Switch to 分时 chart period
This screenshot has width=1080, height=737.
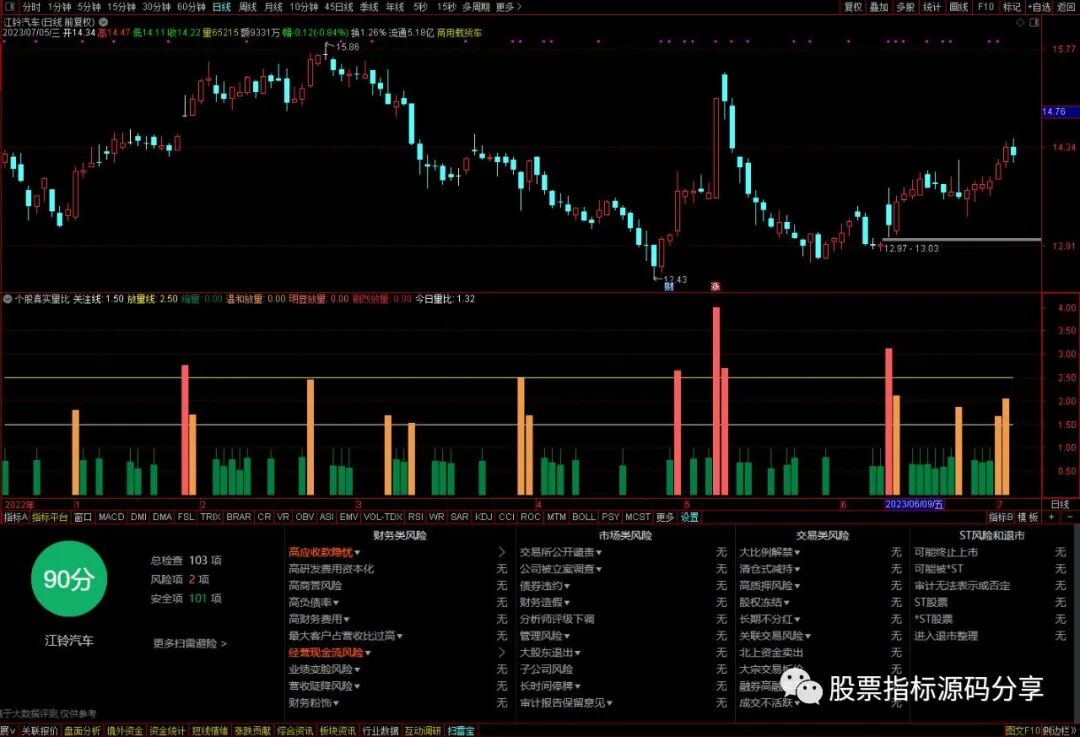32,6
